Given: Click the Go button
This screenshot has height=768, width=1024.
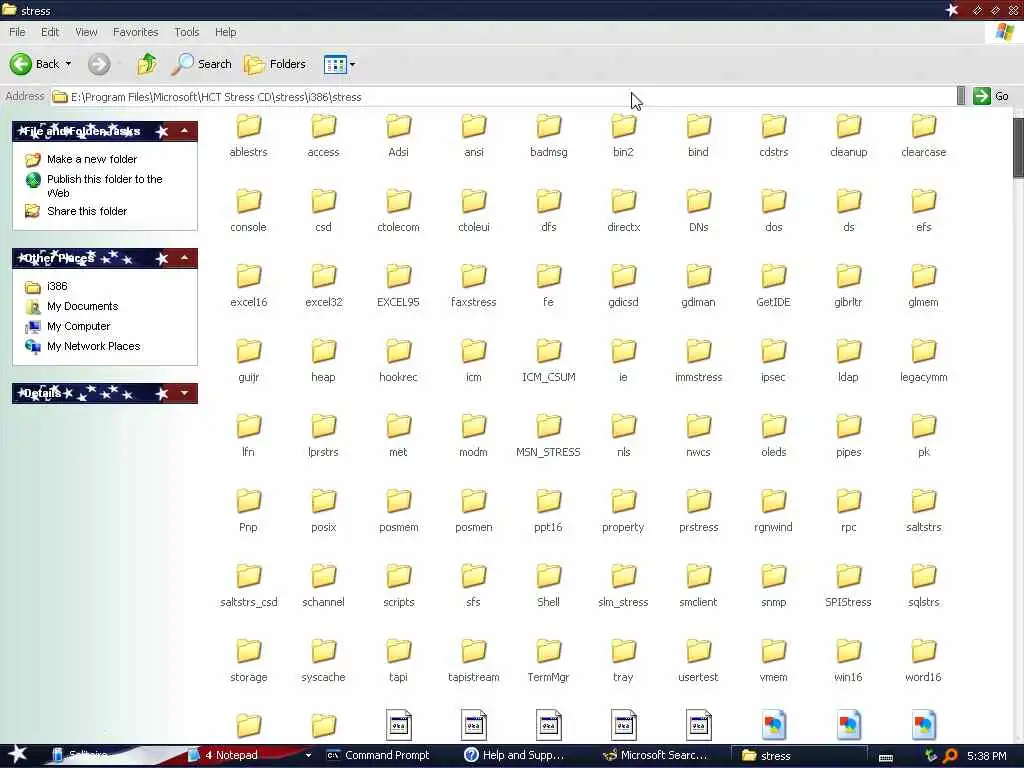Looking at the screenshot, I should tap(991, 96).
